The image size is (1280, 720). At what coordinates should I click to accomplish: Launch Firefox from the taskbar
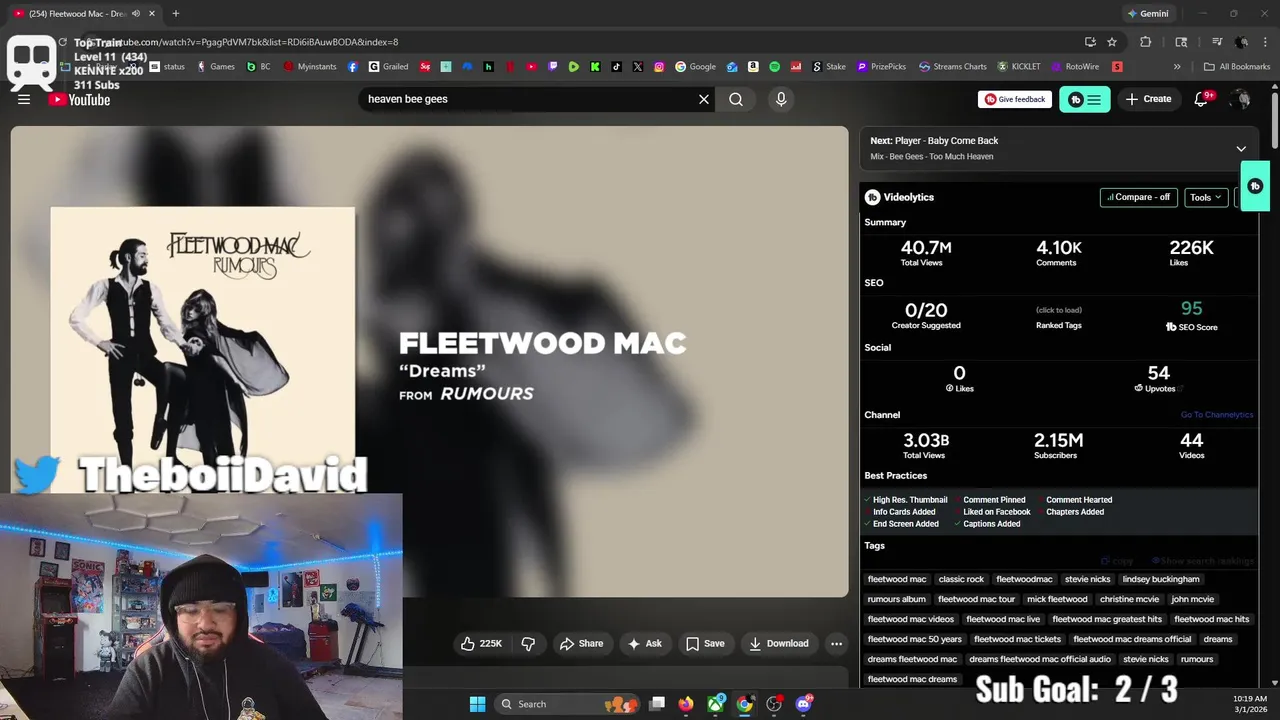tap(685, 704)
